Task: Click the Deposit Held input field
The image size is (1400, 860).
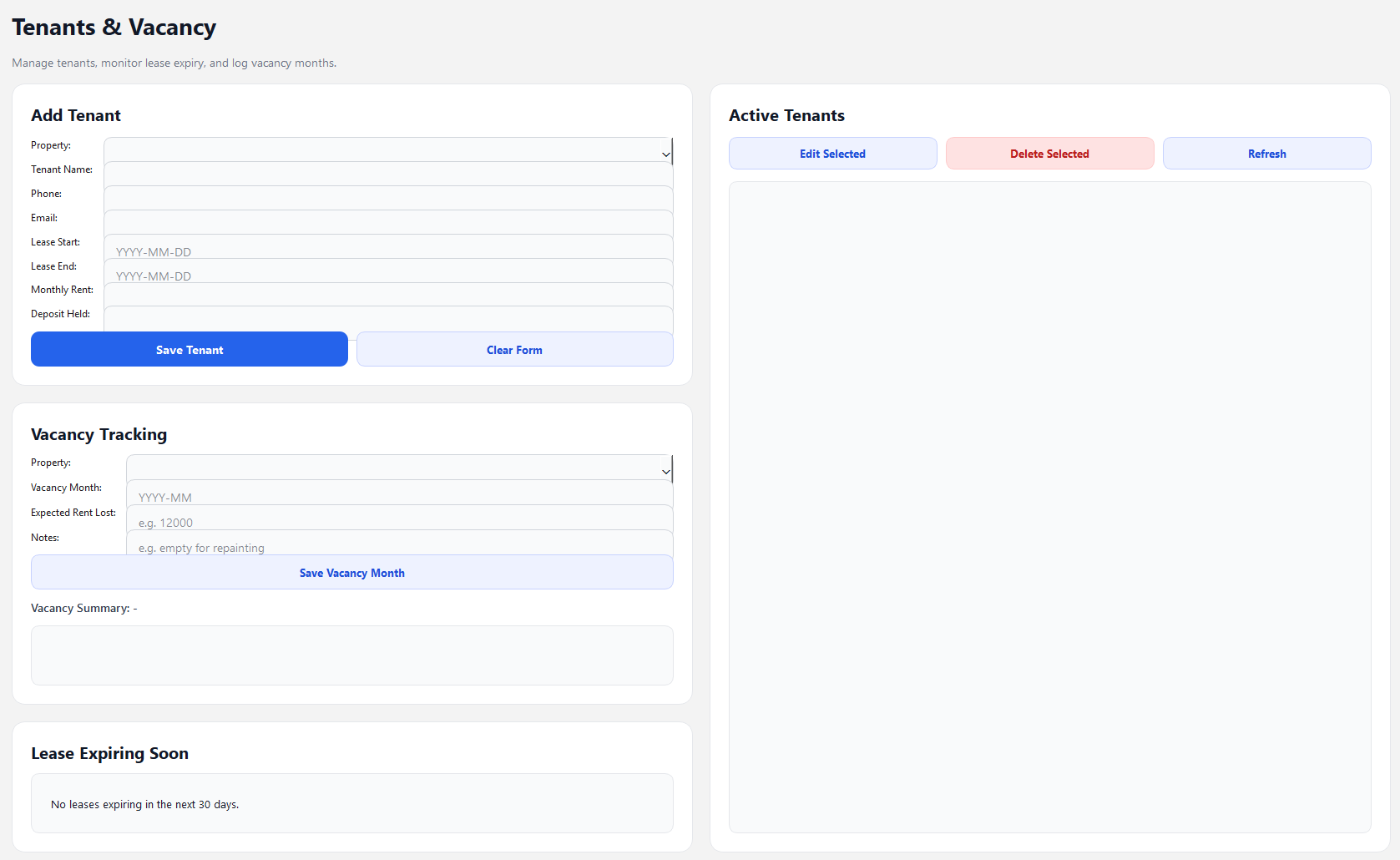Action: coord(388,318)
